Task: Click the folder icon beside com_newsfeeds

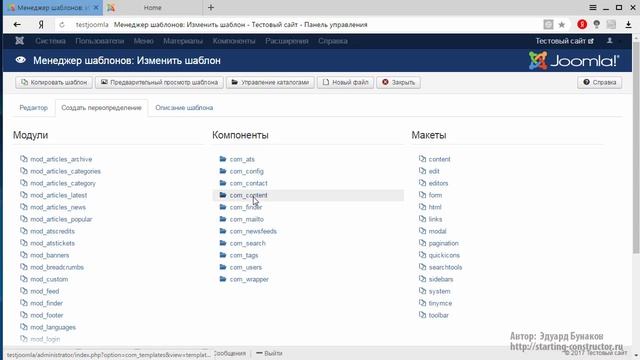Action: (223, 231)
